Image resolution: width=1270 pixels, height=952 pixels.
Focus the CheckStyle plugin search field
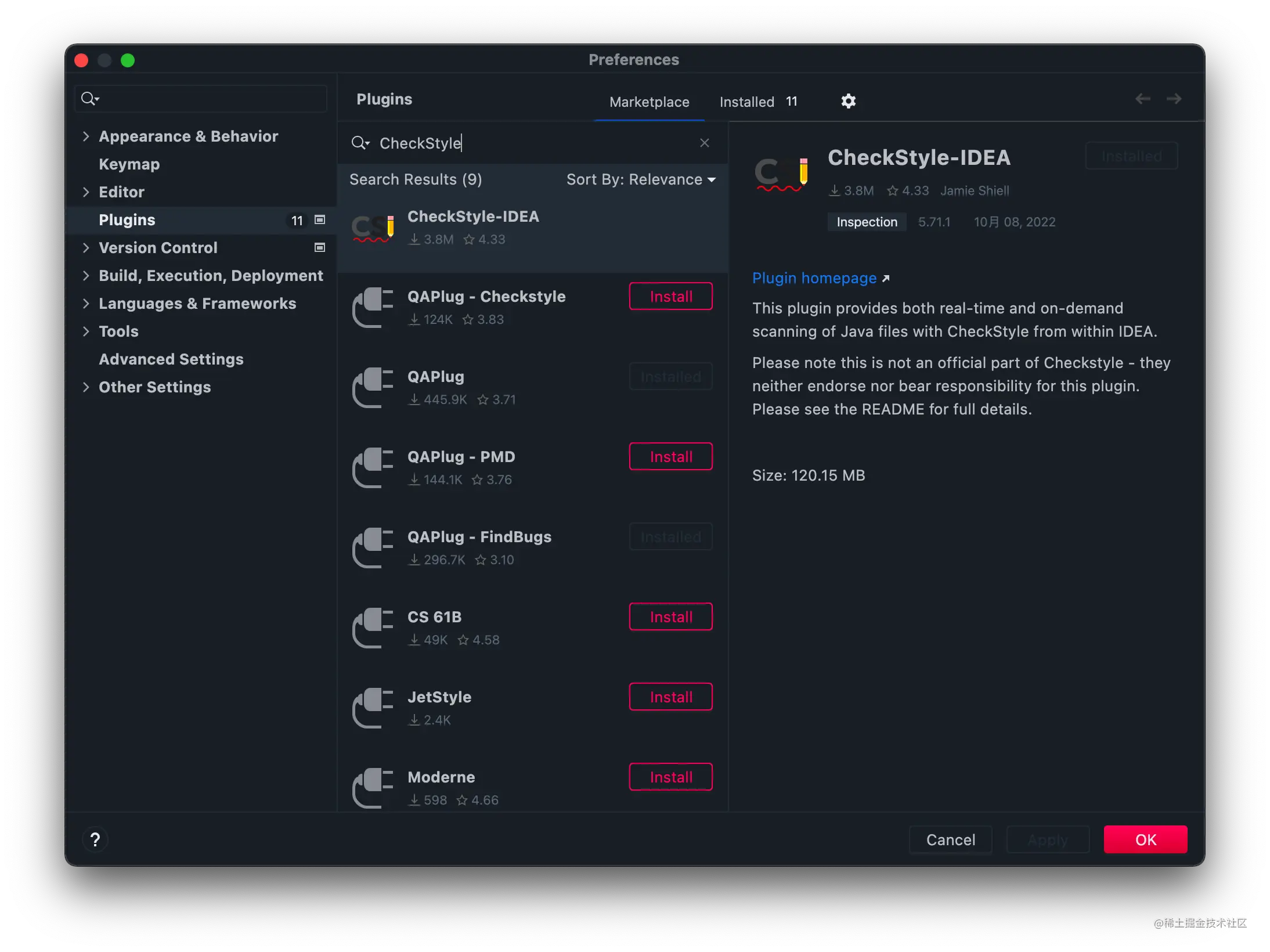click(x=534, y=143)
